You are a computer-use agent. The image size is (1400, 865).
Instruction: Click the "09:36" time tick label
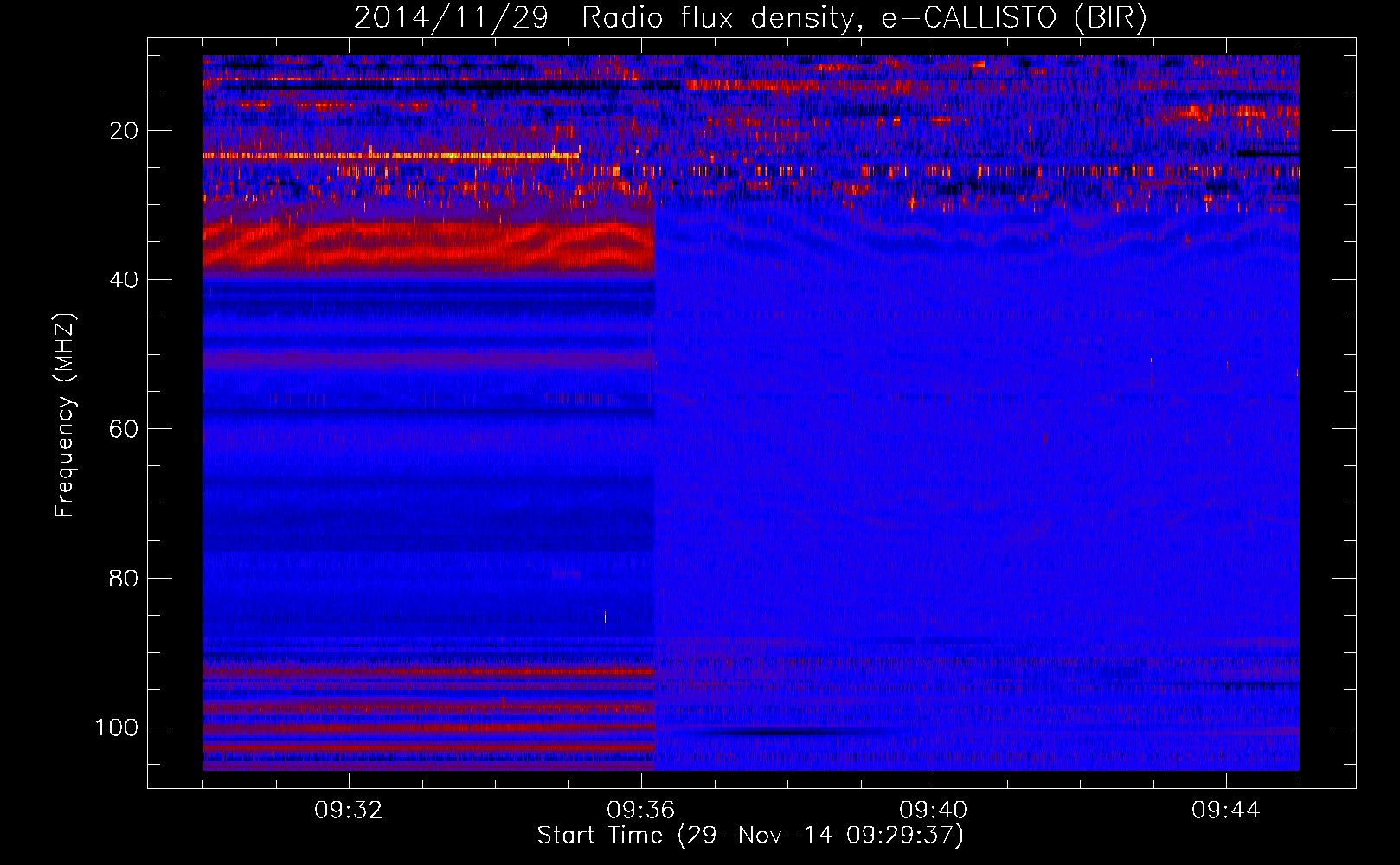(x=641, y=811)
